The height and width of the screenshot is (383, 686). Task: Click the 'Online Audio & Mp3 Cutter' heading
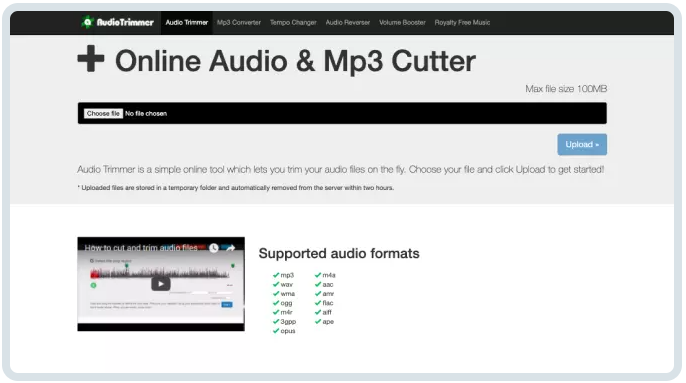295,61
